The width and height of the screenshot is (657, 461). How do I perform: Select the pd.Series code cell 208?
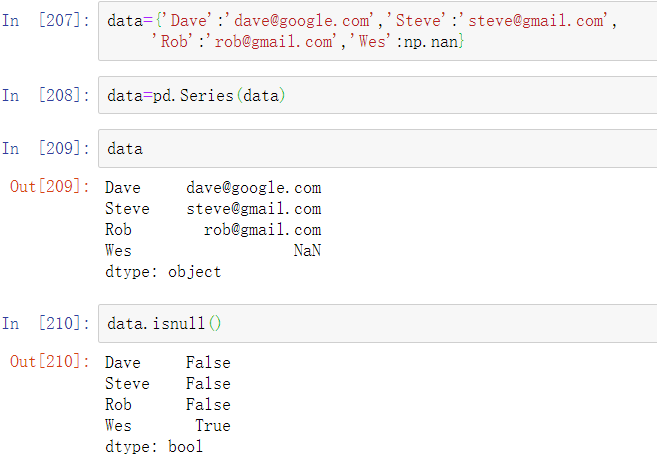[x=378, y=95]
